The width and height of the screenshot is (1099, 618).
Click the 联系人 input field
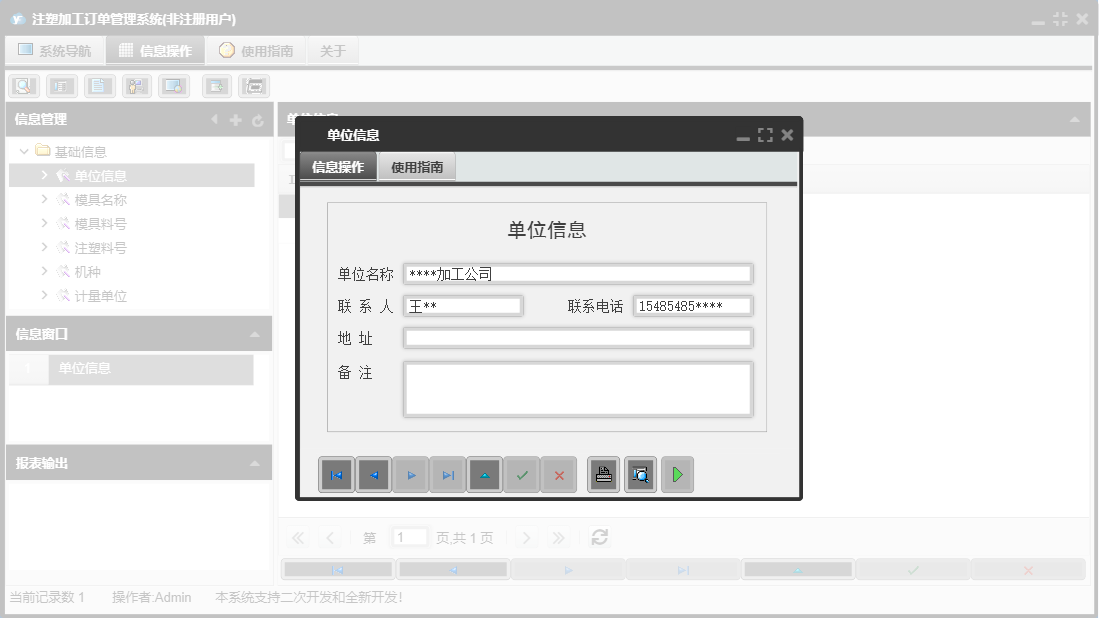click(463, 306)
